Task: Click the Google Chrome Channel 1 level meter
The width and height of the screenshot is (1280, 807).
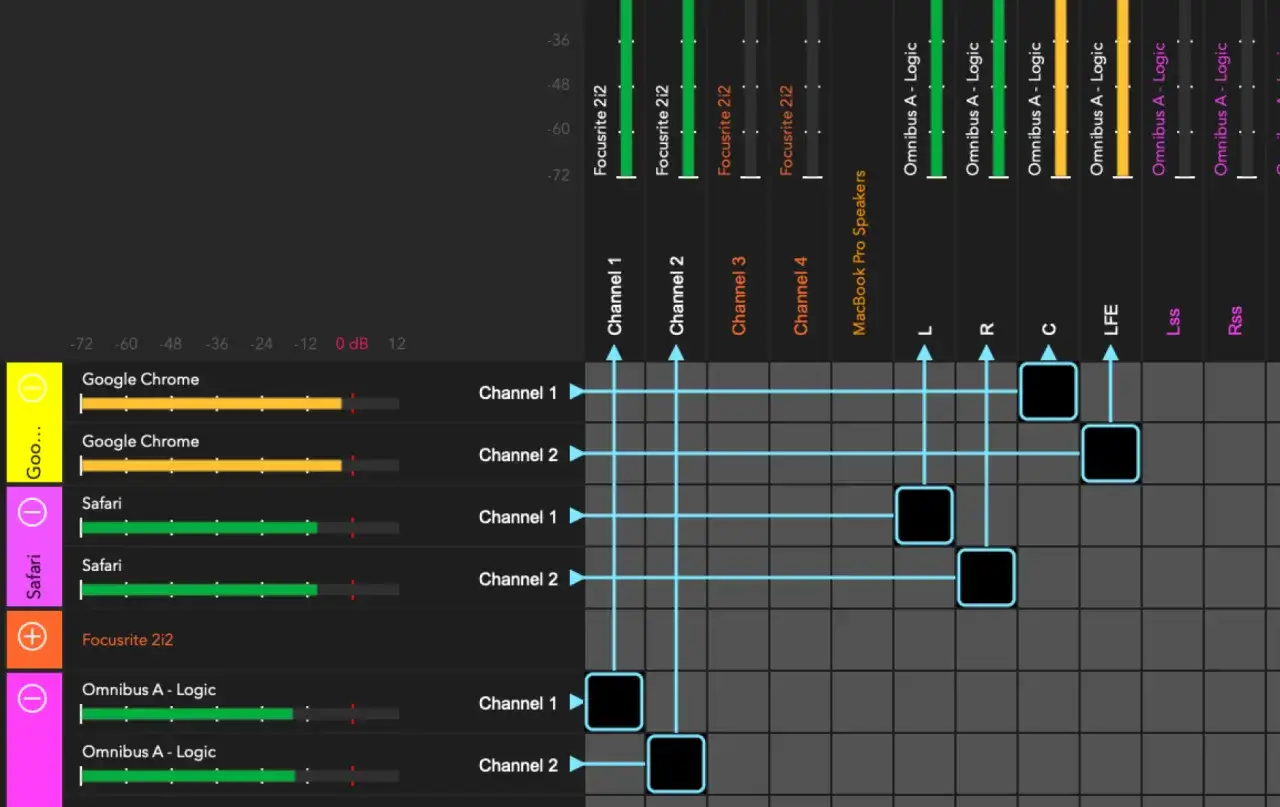Action: [x=240, y=404]
